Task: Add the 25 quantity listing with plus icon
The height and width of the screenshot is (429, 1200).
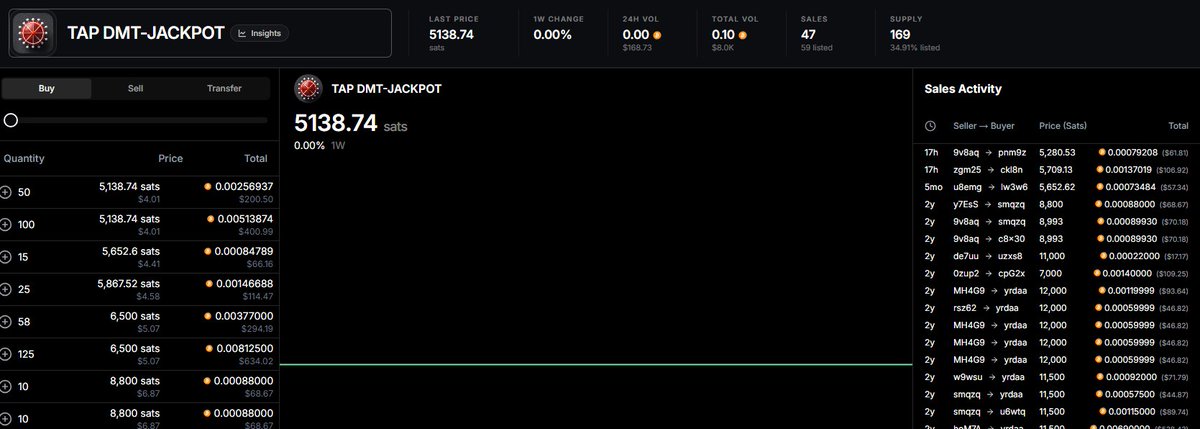Action: [x=6, y=289]
